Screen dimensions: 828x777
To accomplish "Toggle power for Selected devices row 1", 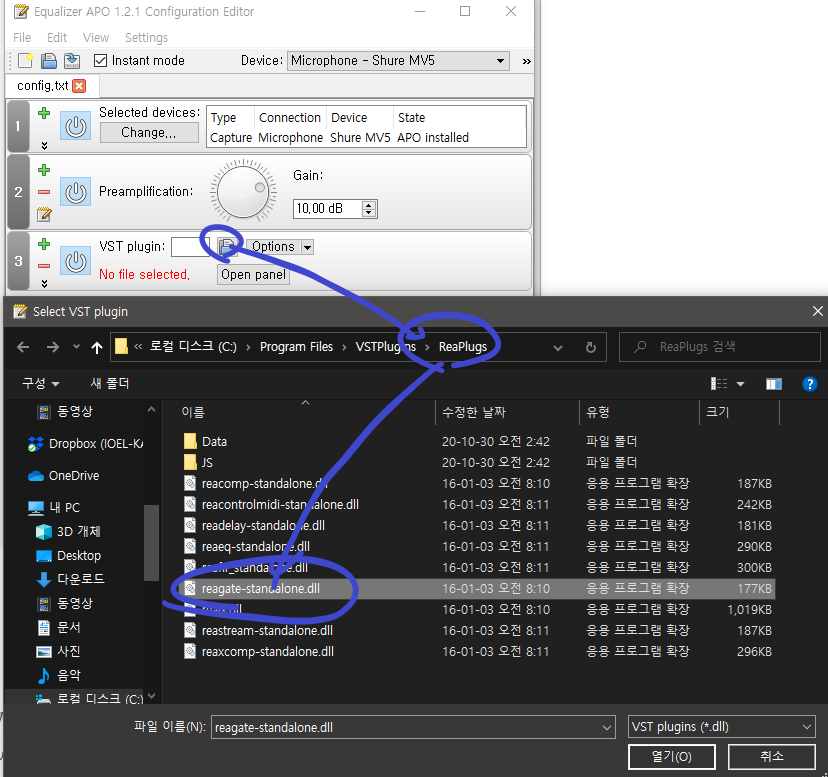I will 76,126.
